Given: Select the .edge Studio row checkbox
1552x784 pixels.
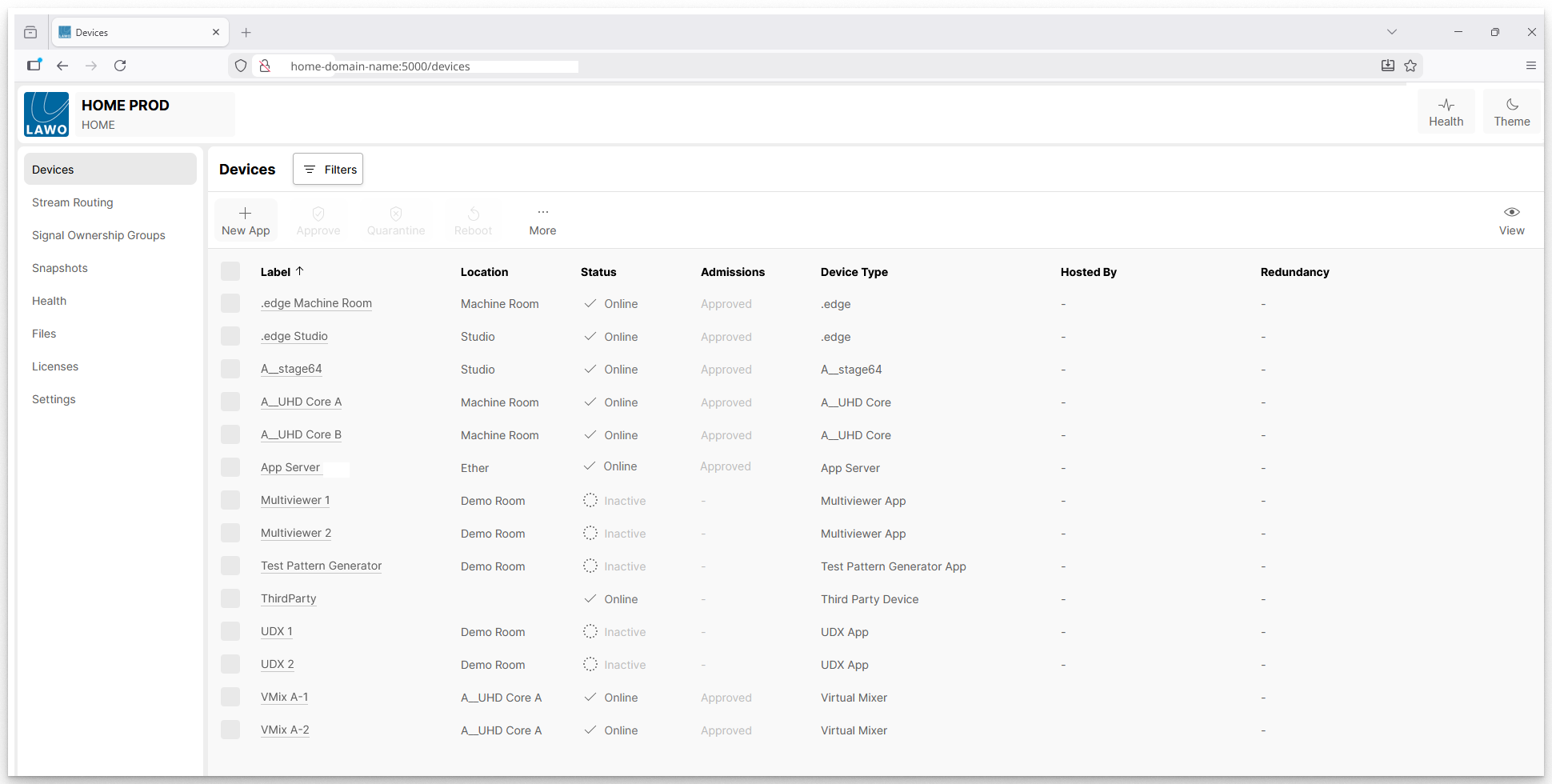Looking at the screenshot, I should point(230,336).
